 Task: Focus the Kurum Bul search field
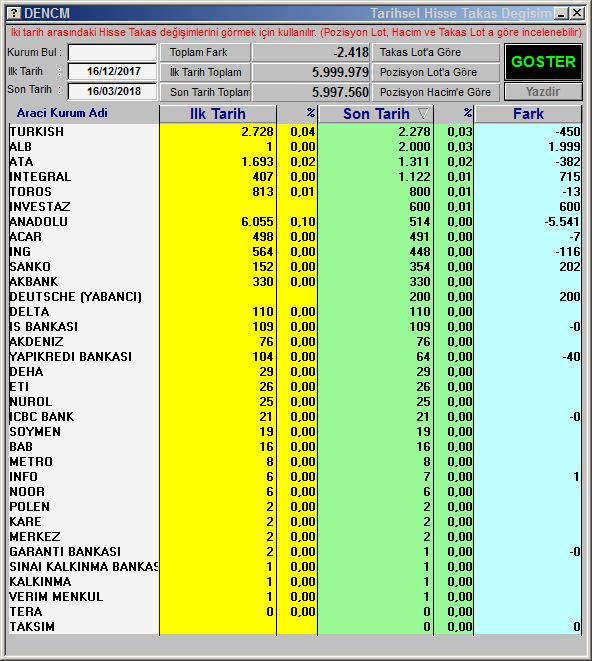click(112, 53)
